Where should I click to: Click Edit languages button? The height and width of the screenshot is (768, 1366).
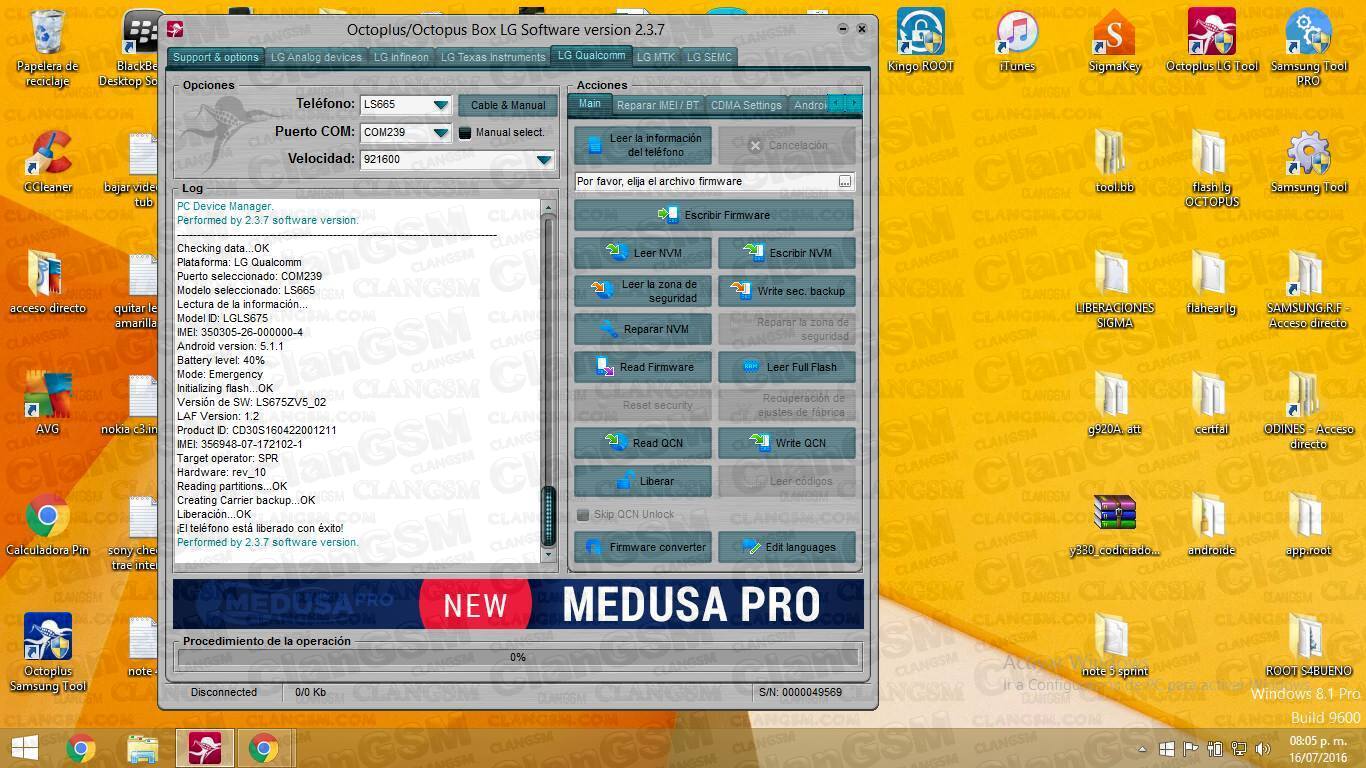[786, 547]
